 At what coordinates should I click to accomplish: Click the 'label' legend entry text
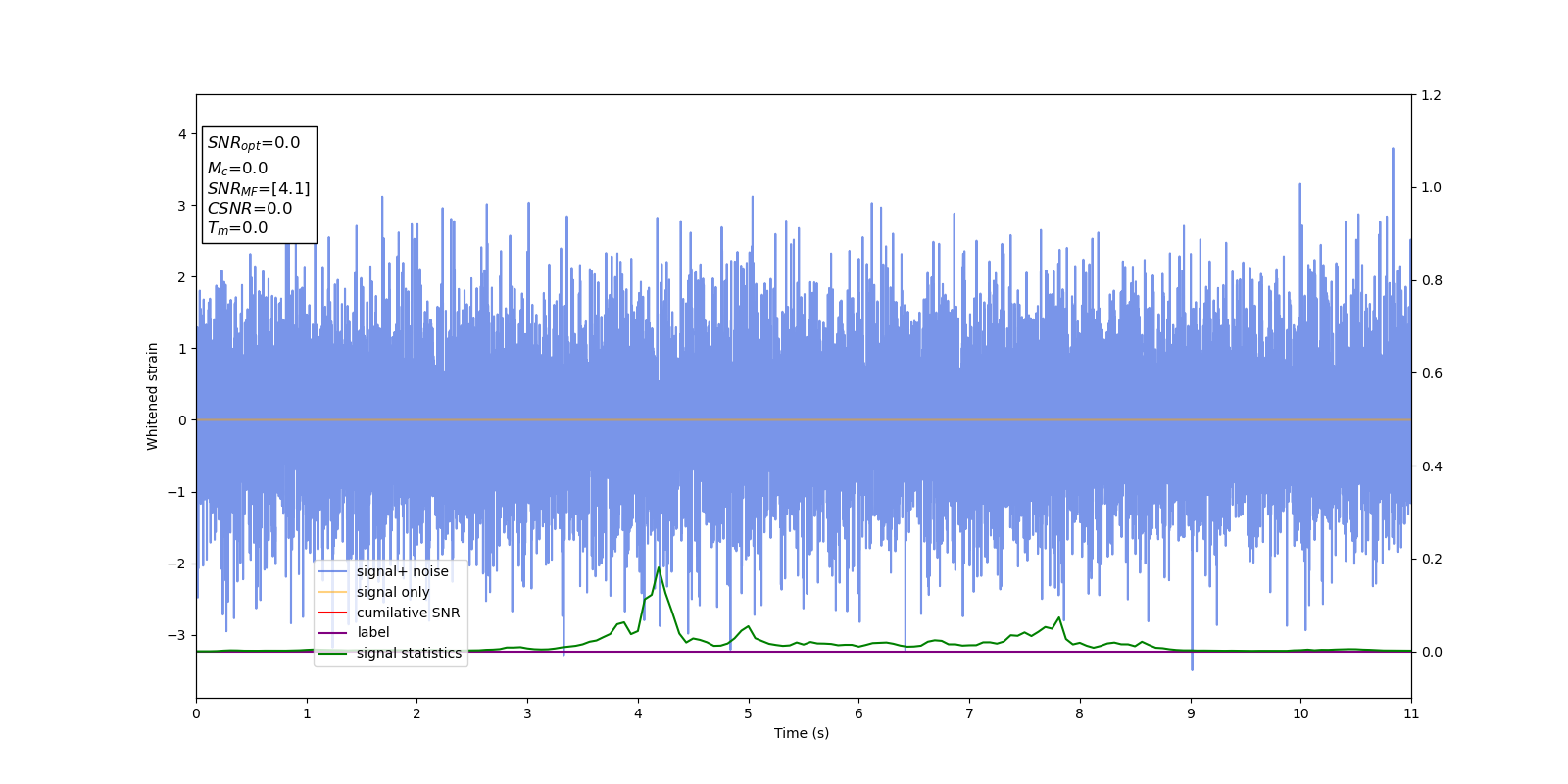(373, 632)
